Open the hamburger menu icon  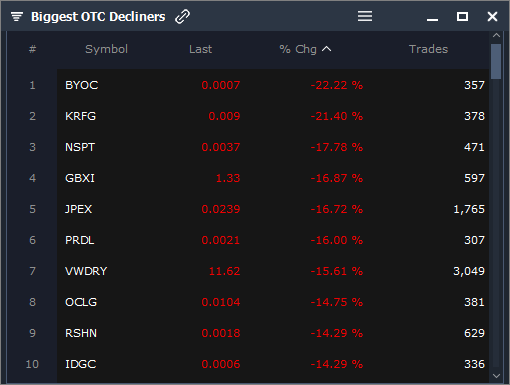(365, 16)
